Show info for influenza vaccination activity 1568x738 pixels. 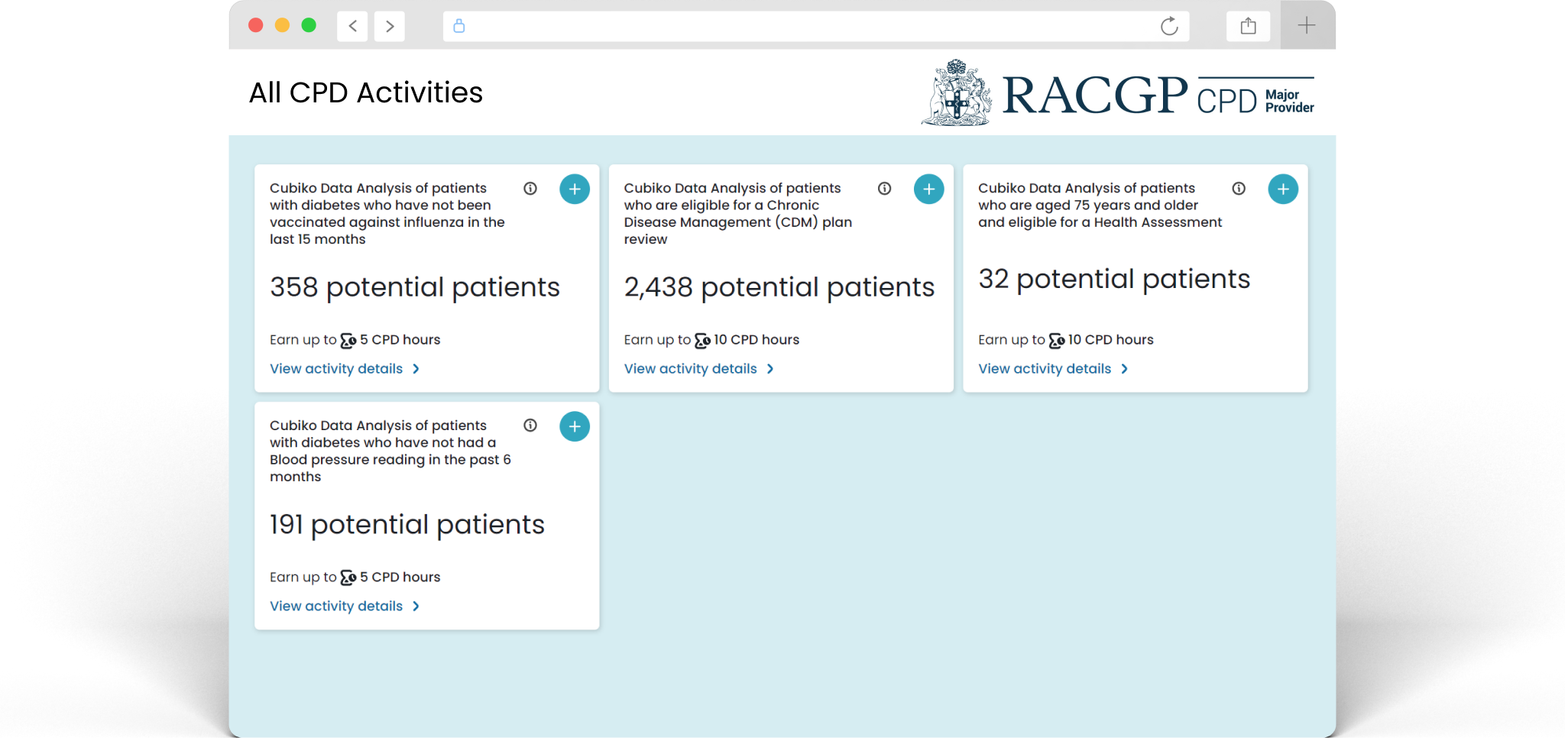tap(530, 189)
